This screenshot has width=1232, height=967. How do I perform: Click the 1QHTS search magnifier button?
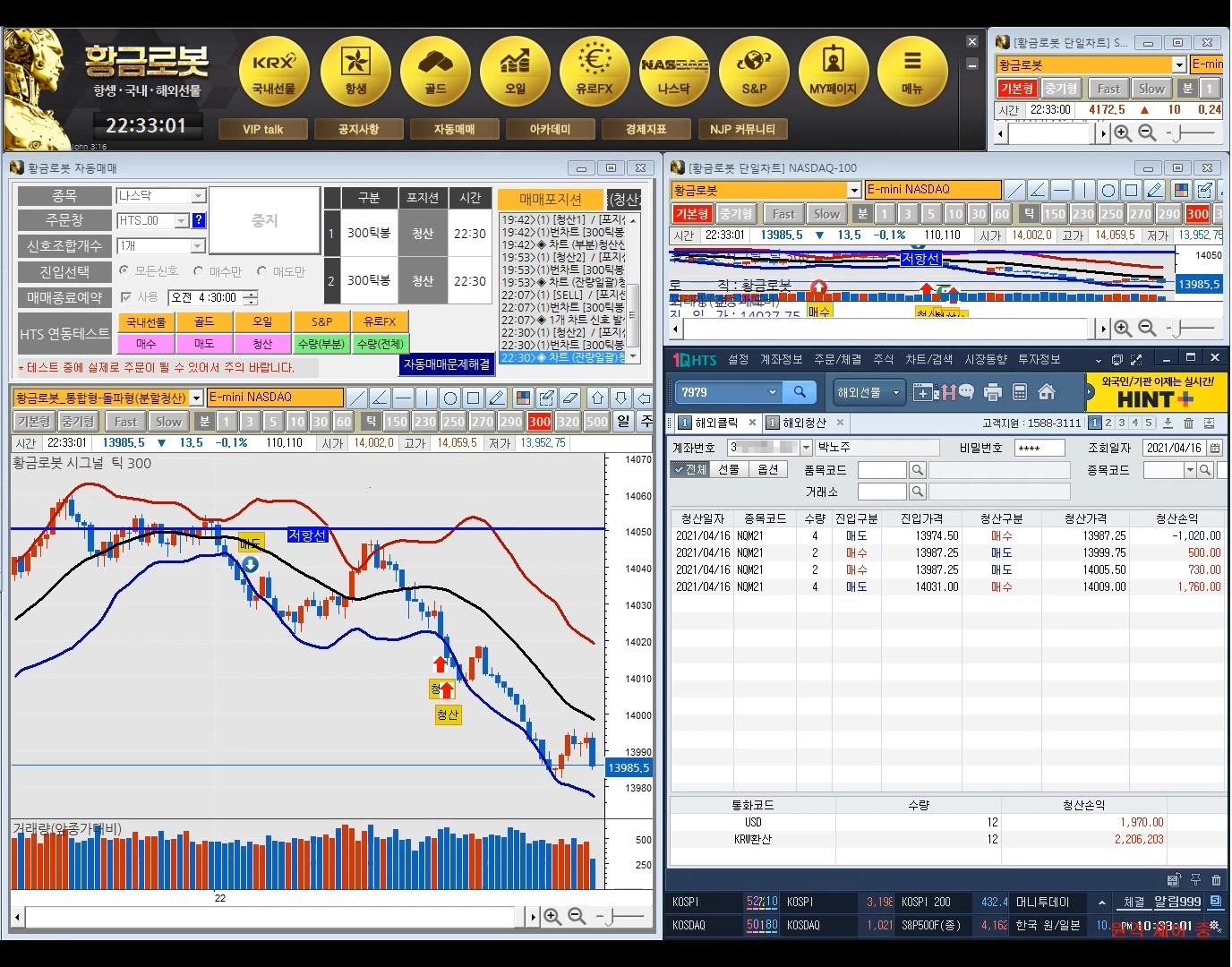point(800,392)
